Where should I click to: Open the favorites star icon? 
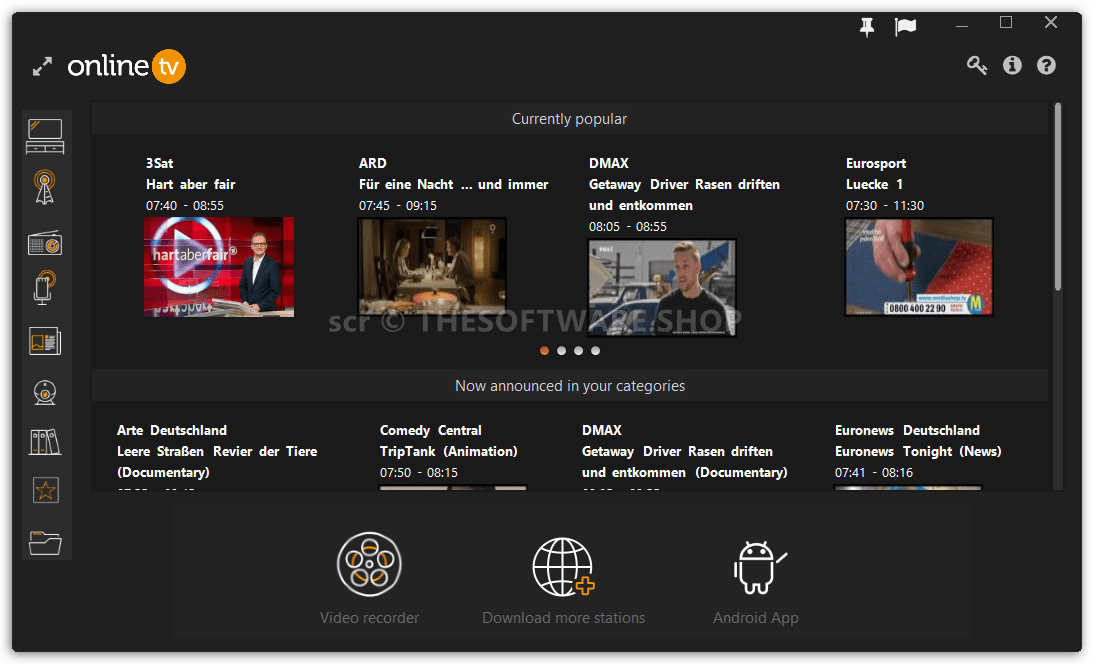[45, 490]
